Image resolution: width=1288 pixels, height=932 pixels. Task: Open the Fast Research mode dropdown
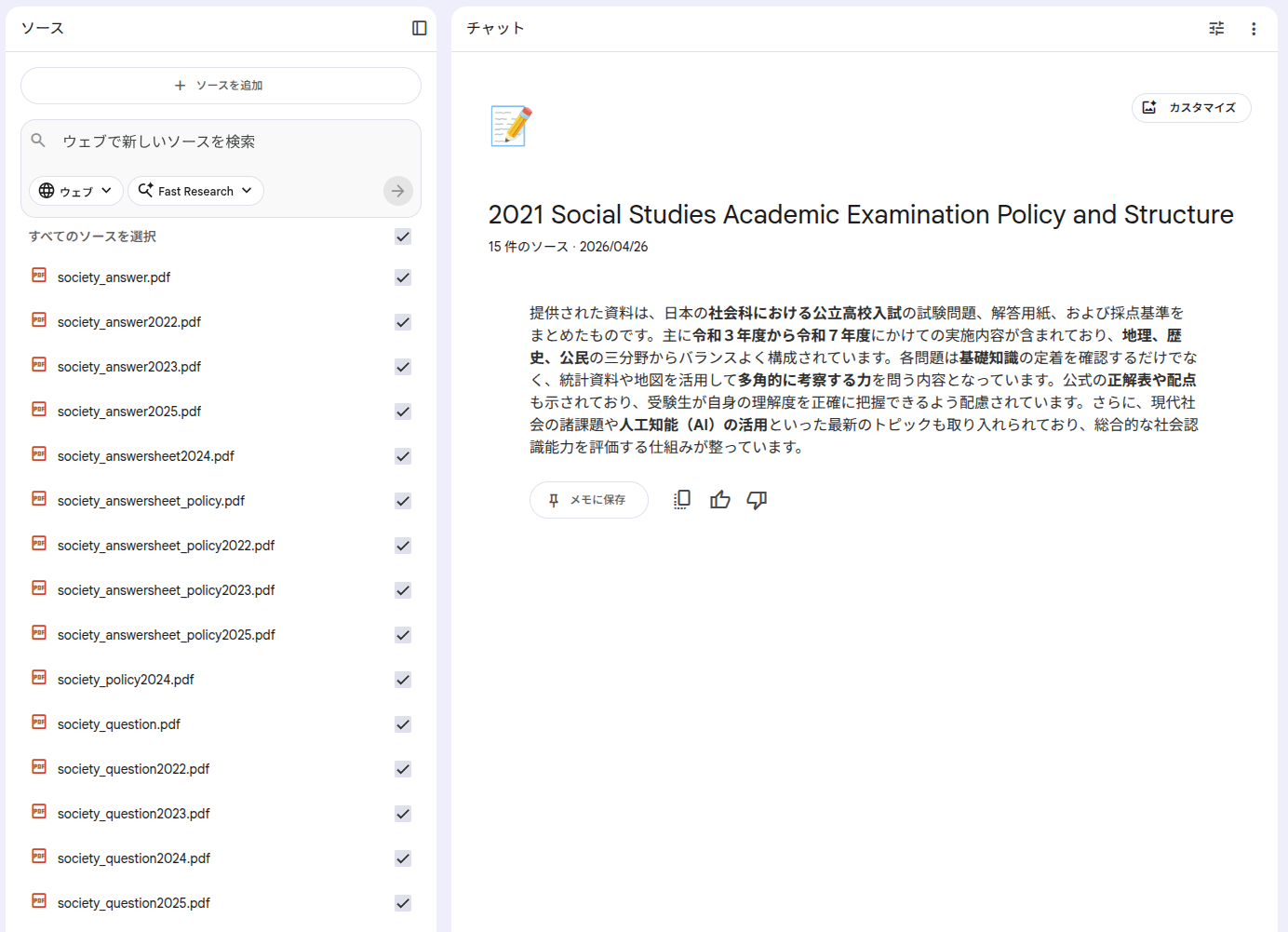point(195,191)
